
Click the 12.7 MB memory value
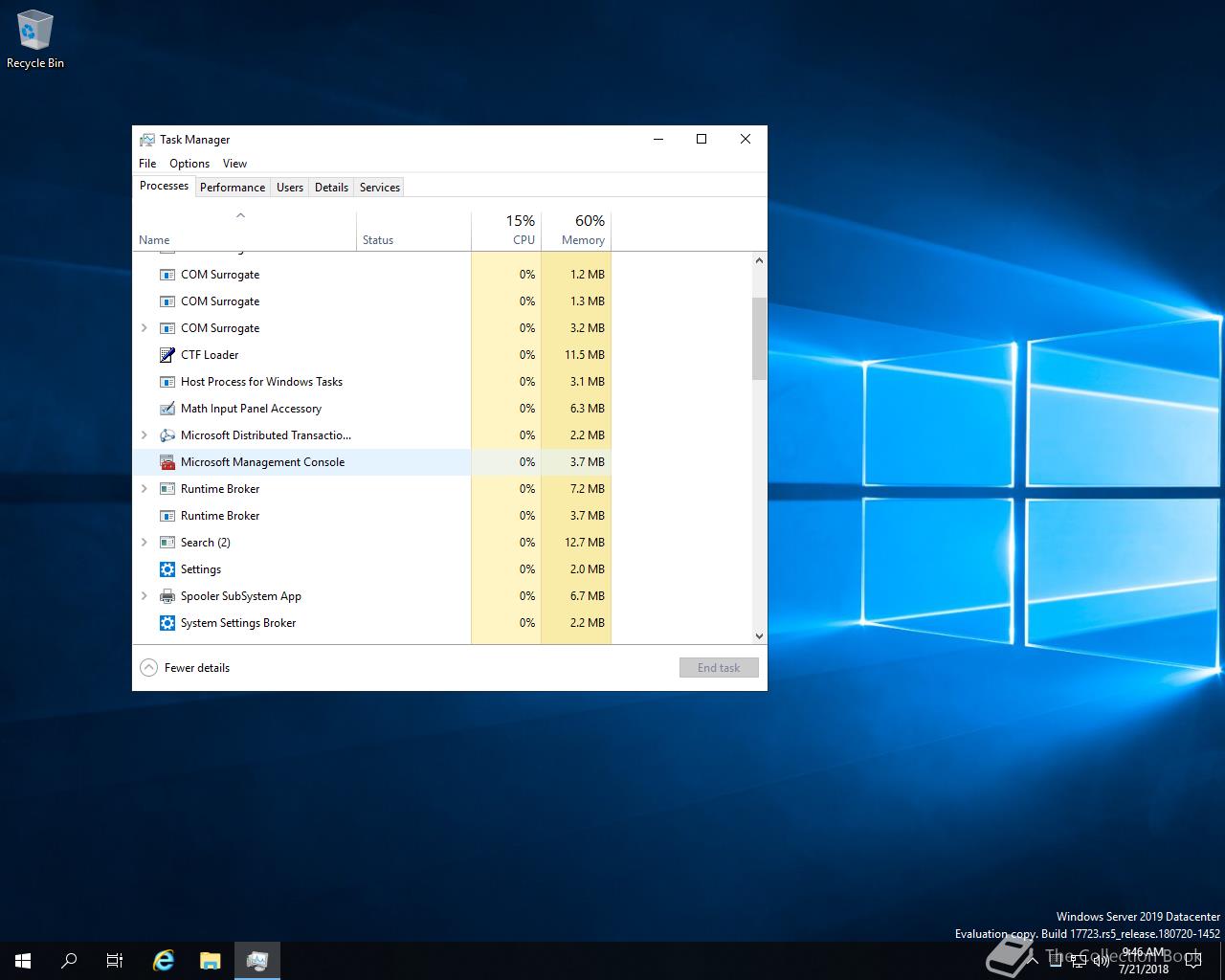click(584, 543)
